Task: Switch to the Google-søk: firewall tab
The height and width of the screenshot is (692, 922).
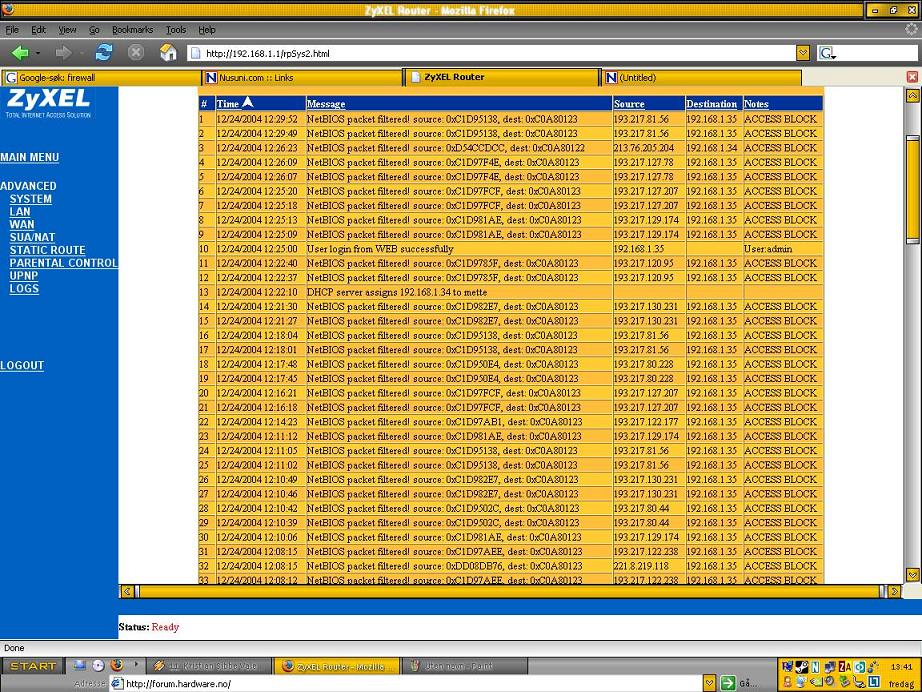Action: click(101, 78)
